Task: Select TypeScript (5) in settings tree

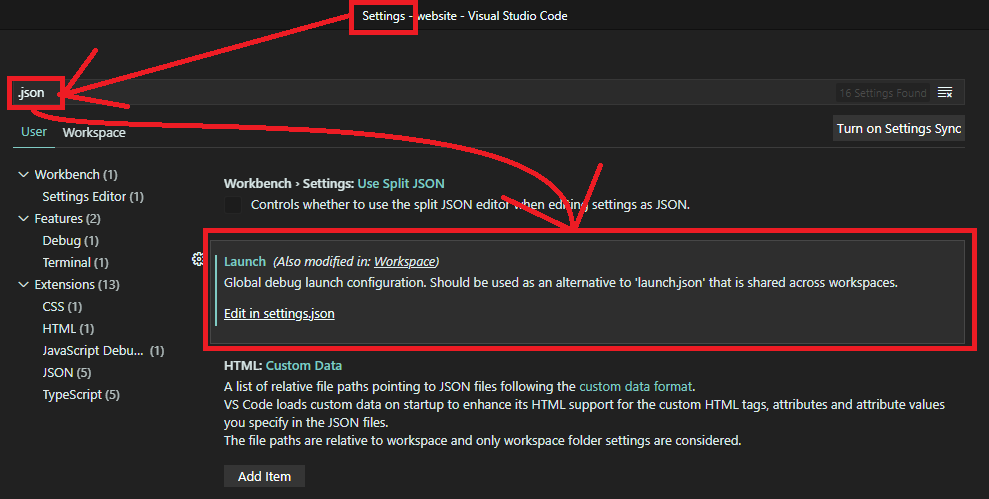Action: pyautogui.click(x=81, y=395)
